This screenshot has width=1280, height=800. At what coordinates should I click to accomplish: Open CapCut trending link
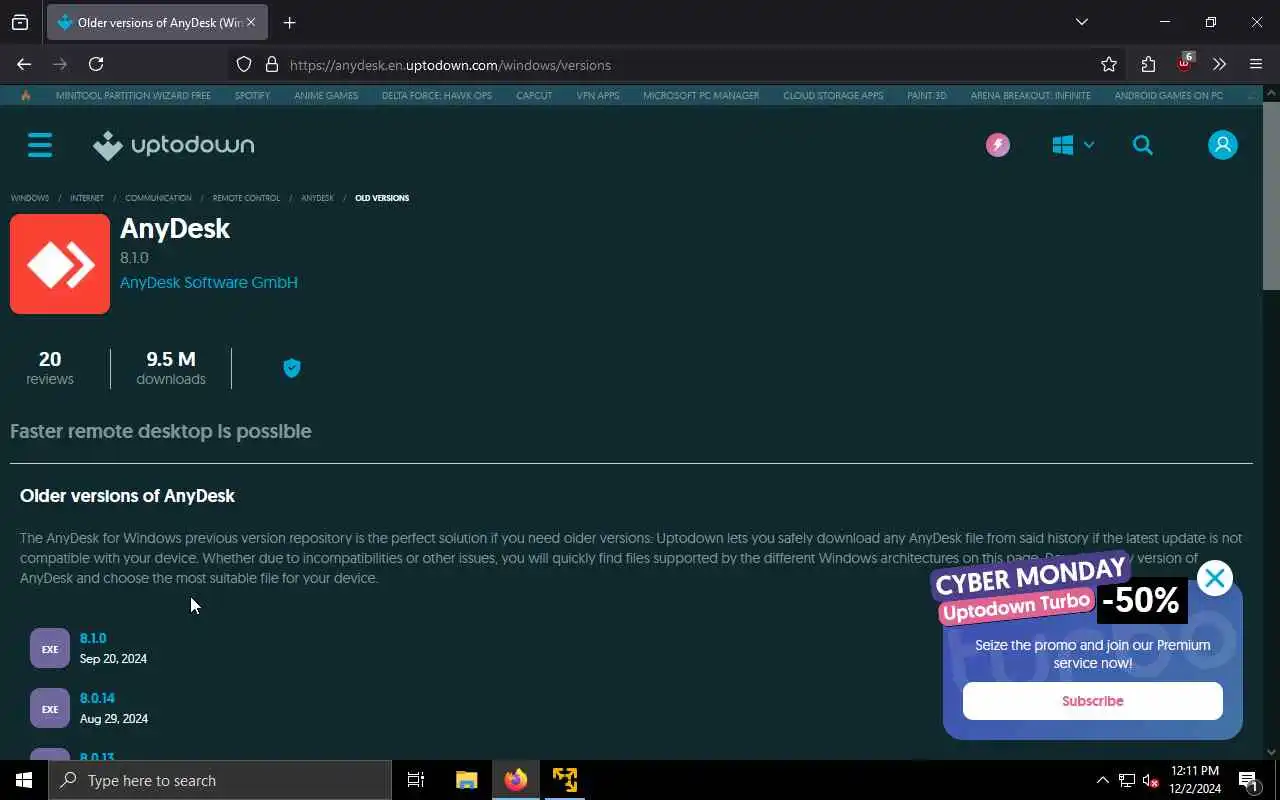(534, 96)
